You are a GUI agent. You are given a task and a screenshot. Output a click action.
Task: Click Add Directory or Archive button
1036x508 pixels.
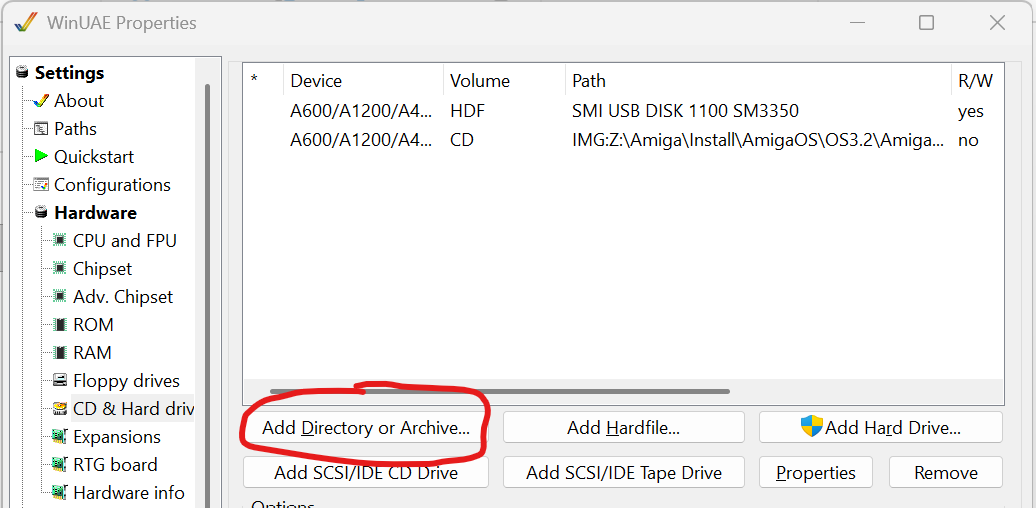click(x=365, y=428)
